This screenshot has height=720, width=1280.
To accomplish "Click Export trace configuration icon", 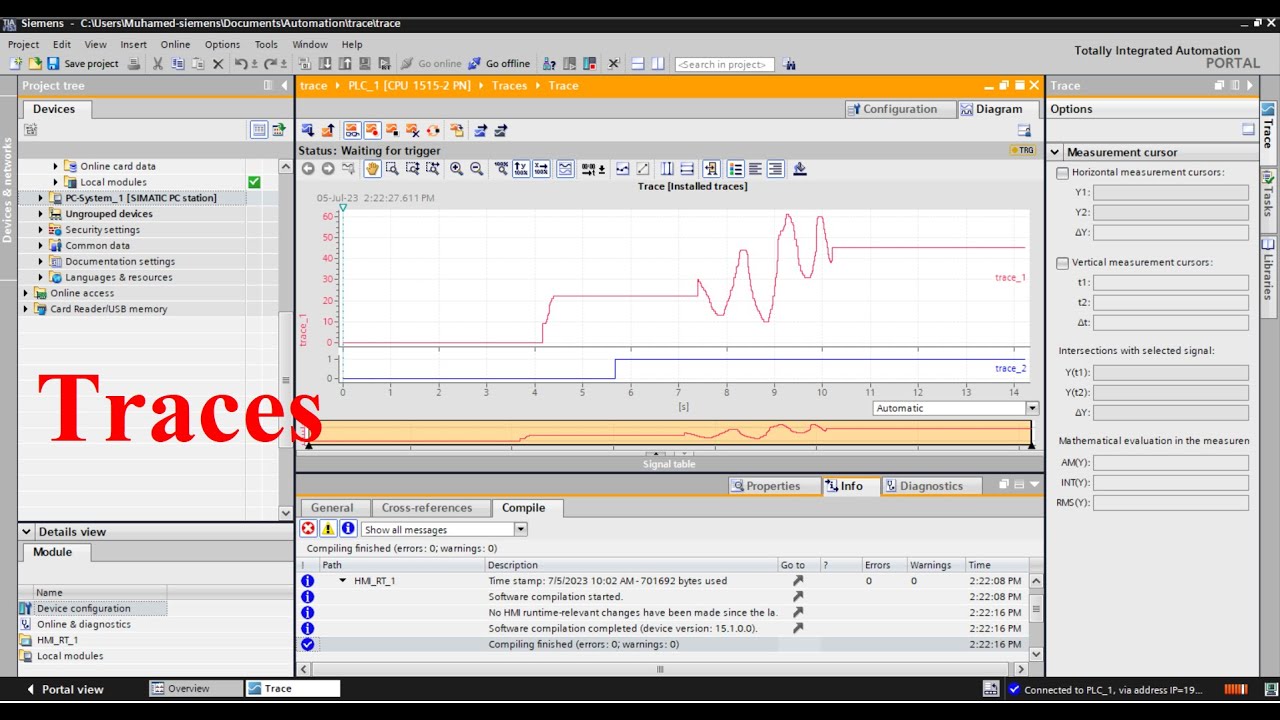I will (x=480, y=130).
